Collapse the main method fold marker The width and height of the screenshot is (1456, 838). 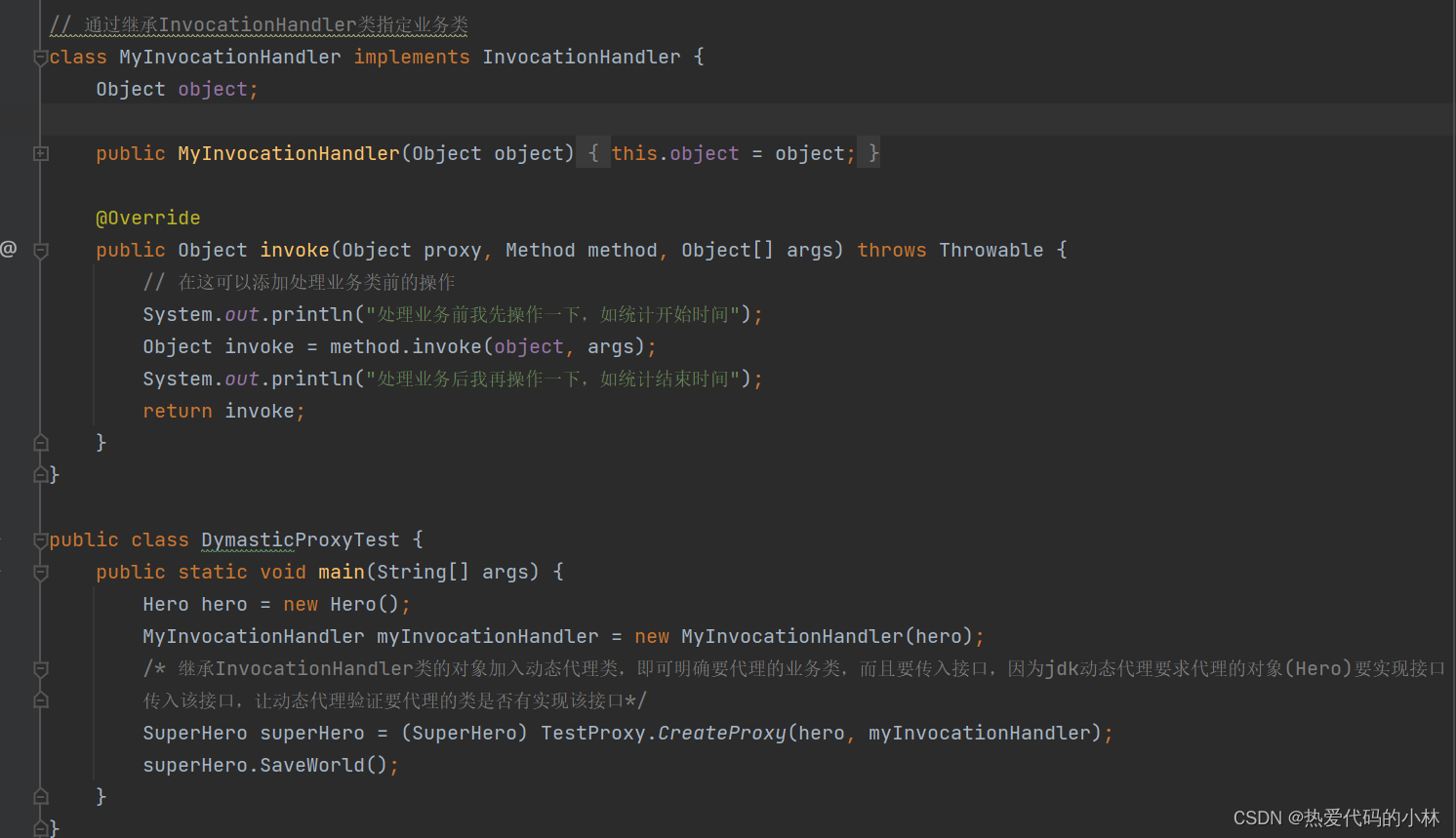pyautogui.click(x=41, y=573)
